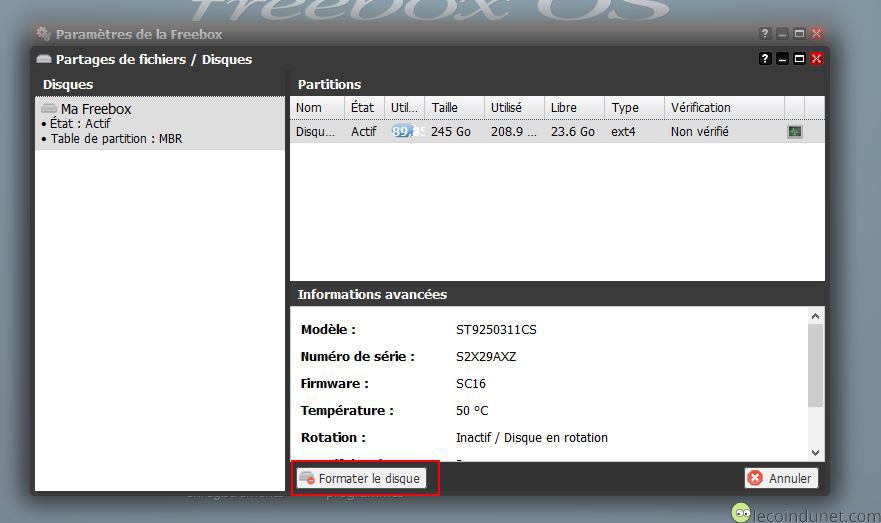881x523 pixels.
Task: Click the 23.6 Go free space cell
Action: (x=573, y=131)
